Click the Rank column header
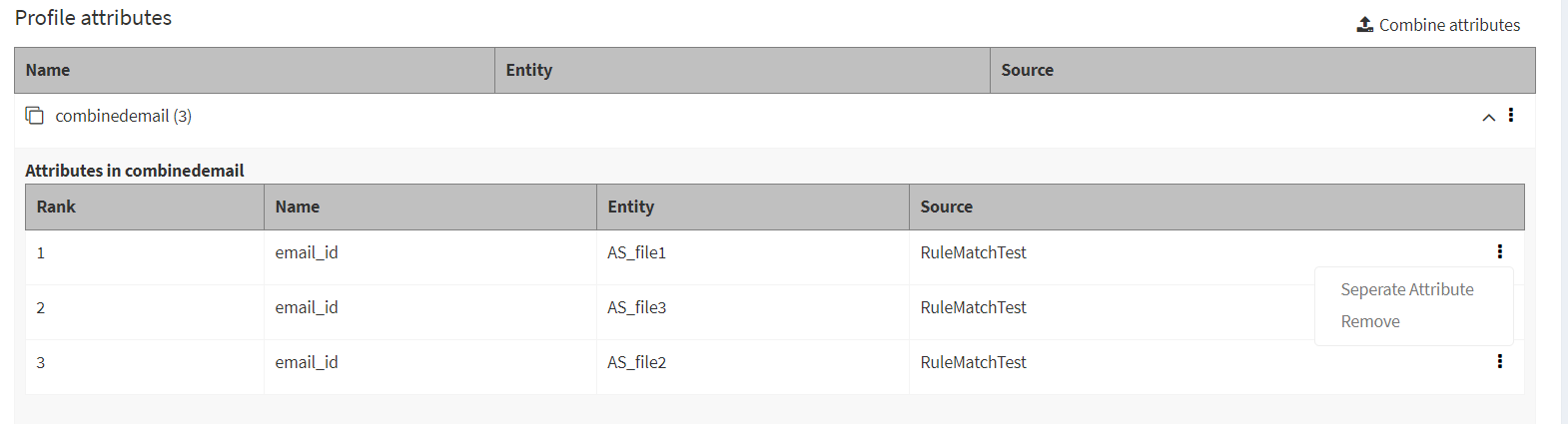This screenshot has height=424, width=1568. click(56, 207)
